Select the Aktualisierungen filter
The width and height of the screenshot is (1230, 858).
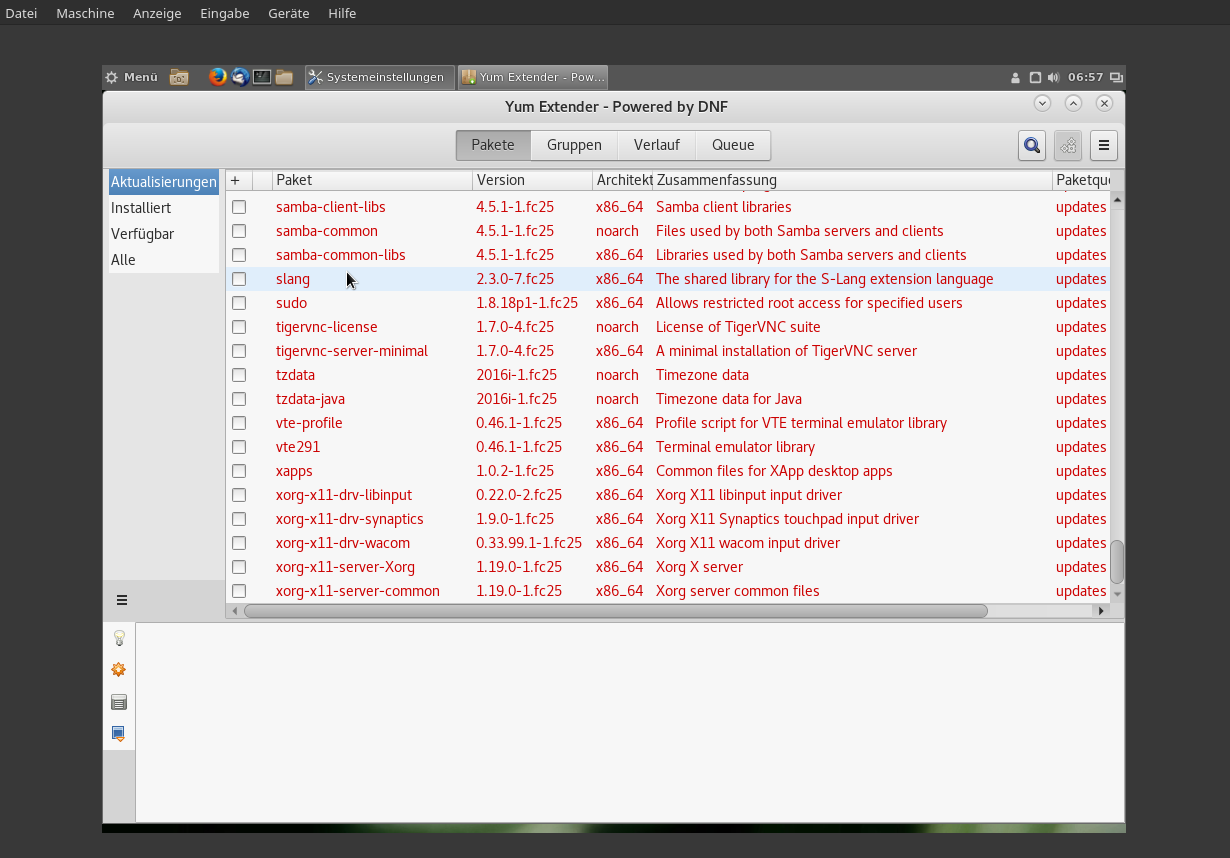click(164, 182)
